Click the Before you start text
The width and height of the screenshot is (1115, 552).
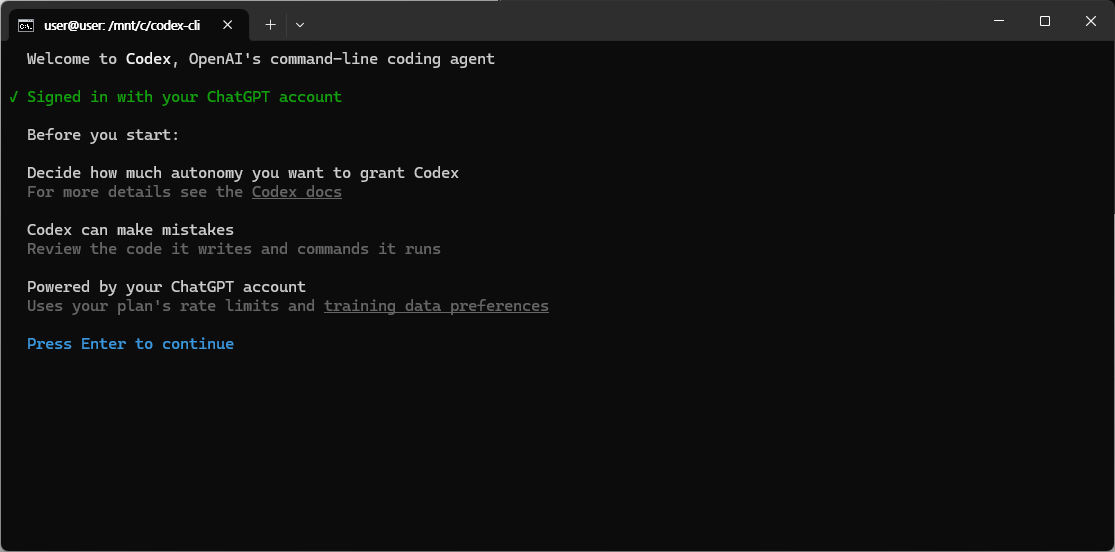click(103, 134)
